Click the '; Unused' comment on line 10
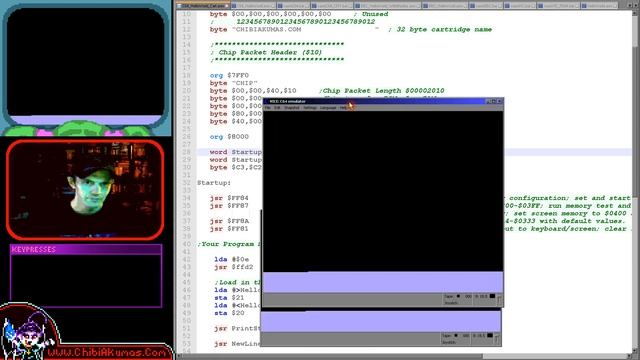The image size is (640, 360). [371, 14]
